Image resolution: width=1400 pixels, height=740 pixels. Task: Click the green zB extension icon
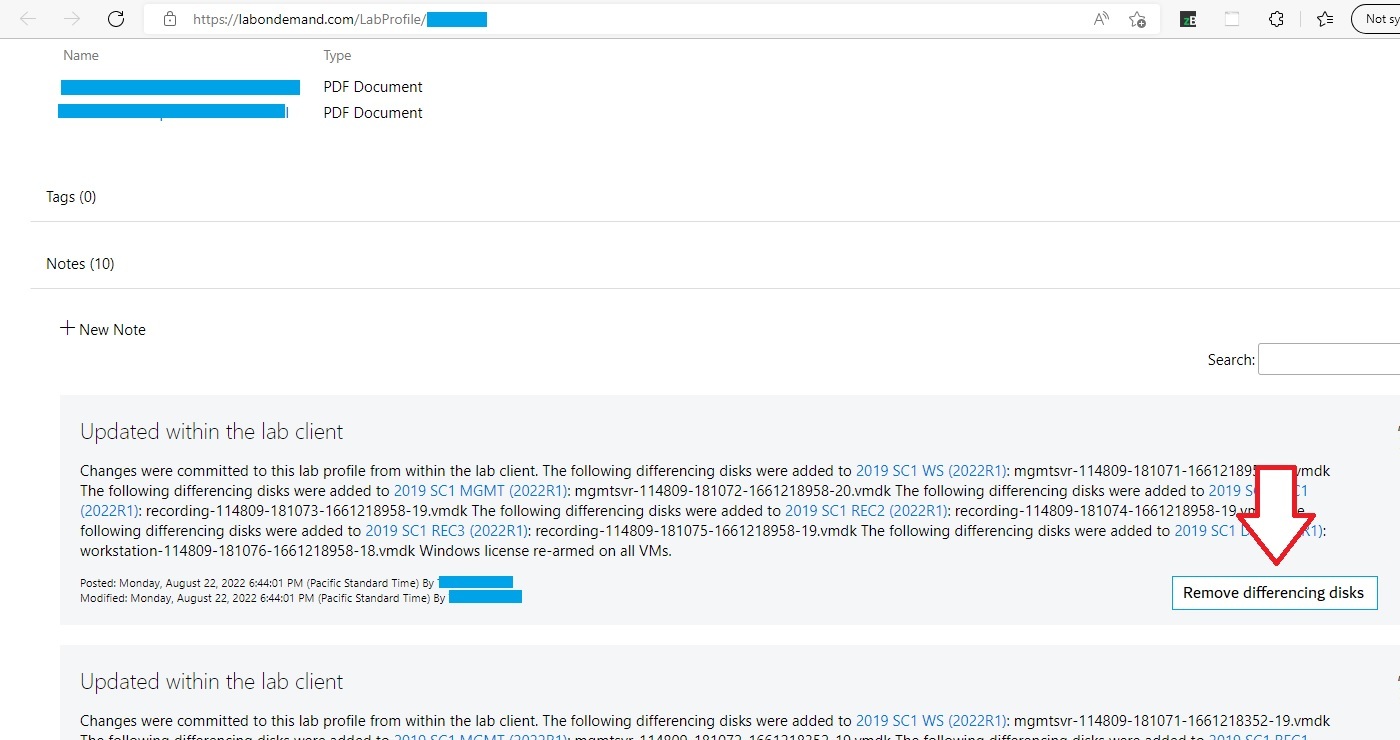[1188, 19]
